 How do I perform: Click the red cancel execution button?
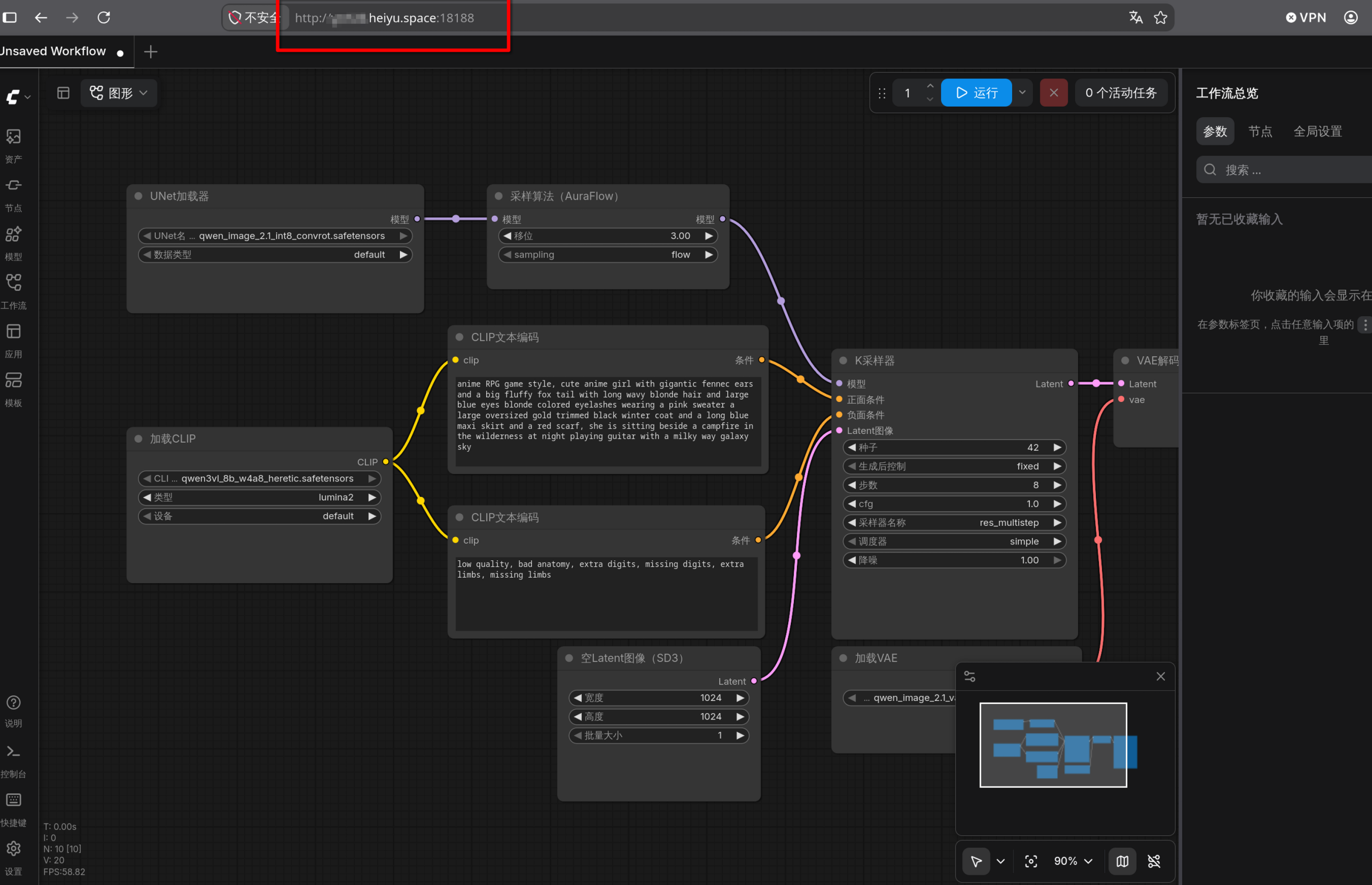1054,92
